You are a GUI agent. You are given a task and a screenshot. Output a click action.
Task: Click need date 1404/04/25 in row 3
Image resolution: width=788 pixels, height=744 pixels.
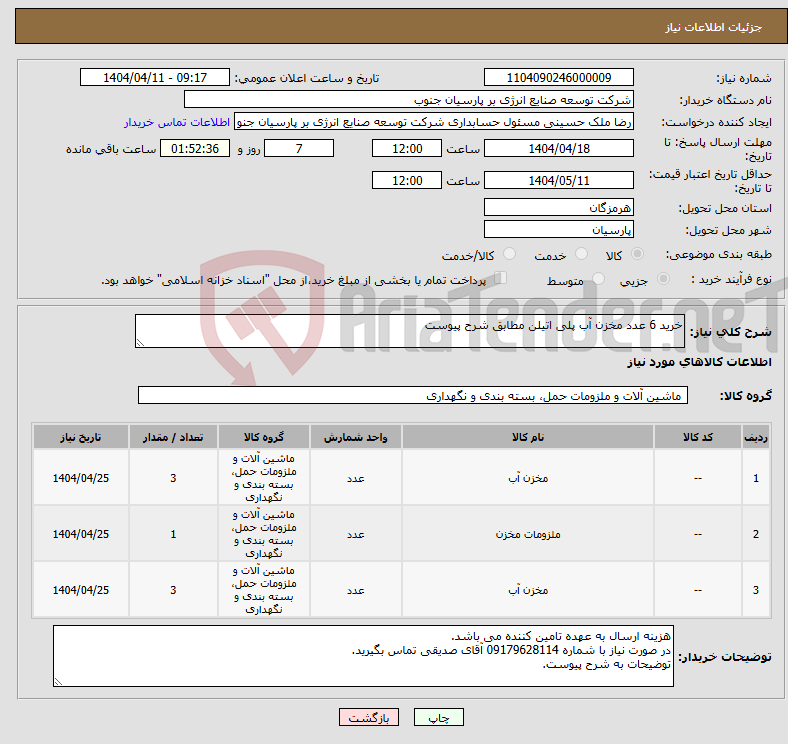pos(81,590)
